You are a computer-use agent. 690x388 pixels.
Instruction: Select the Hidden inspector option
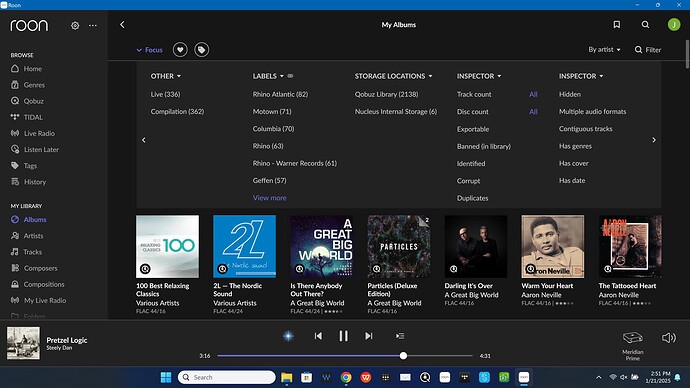pyautogui.click(x=570, y=94)
